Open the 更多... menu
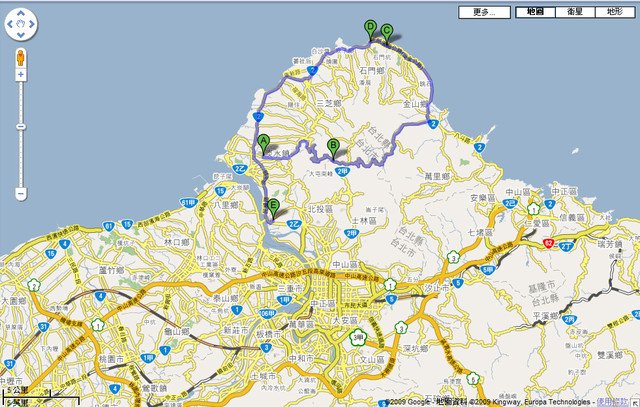 [x=484, y=12]
